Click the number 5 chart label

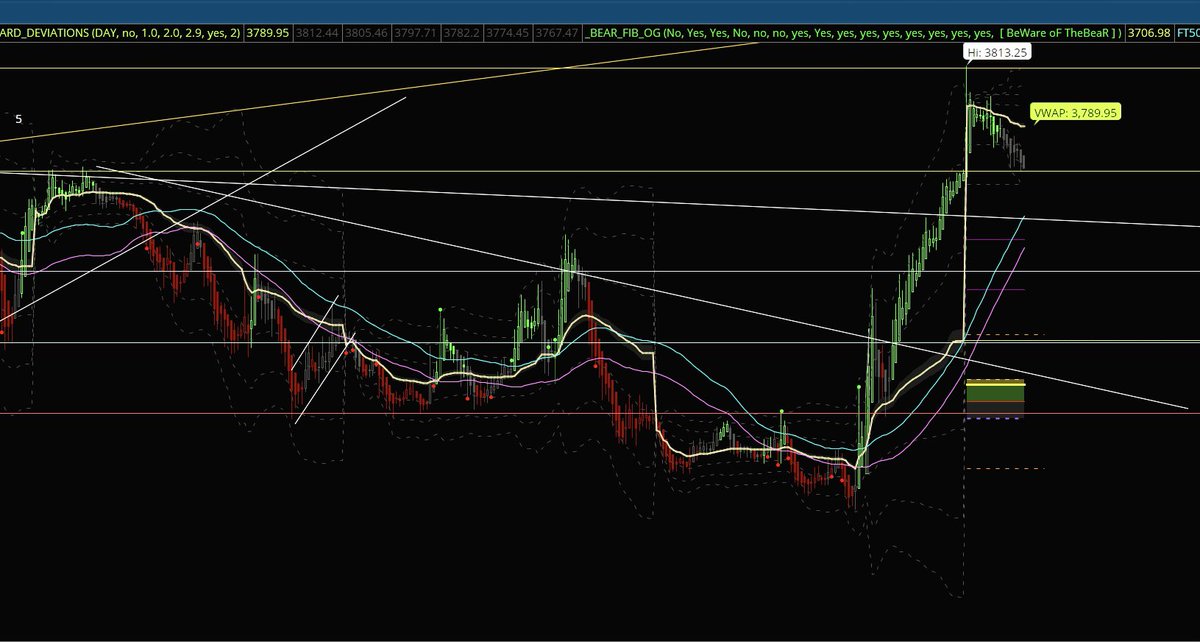[x=18, y=119]
